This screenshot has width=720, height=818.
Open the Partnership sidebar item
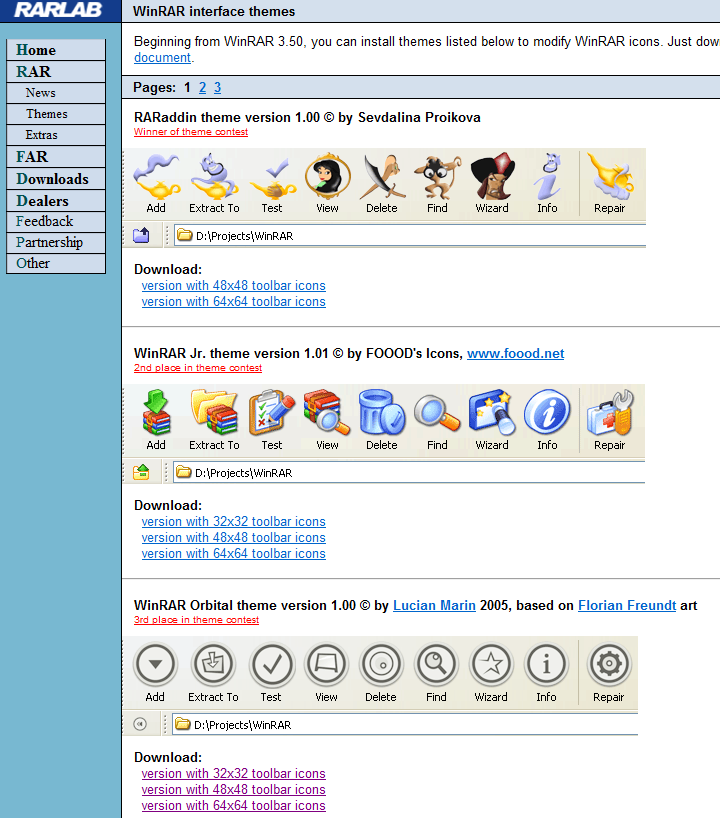[56, 243]
